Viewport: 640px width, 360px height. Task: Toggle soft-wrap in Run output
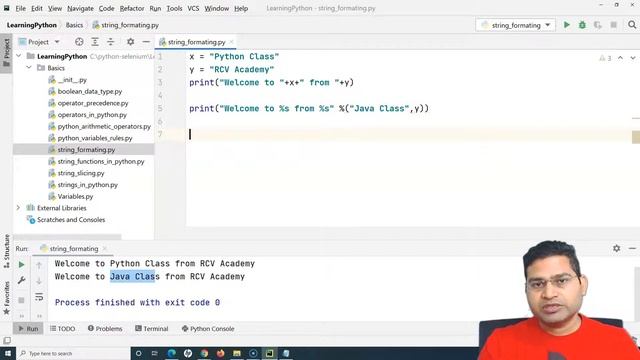39,297
